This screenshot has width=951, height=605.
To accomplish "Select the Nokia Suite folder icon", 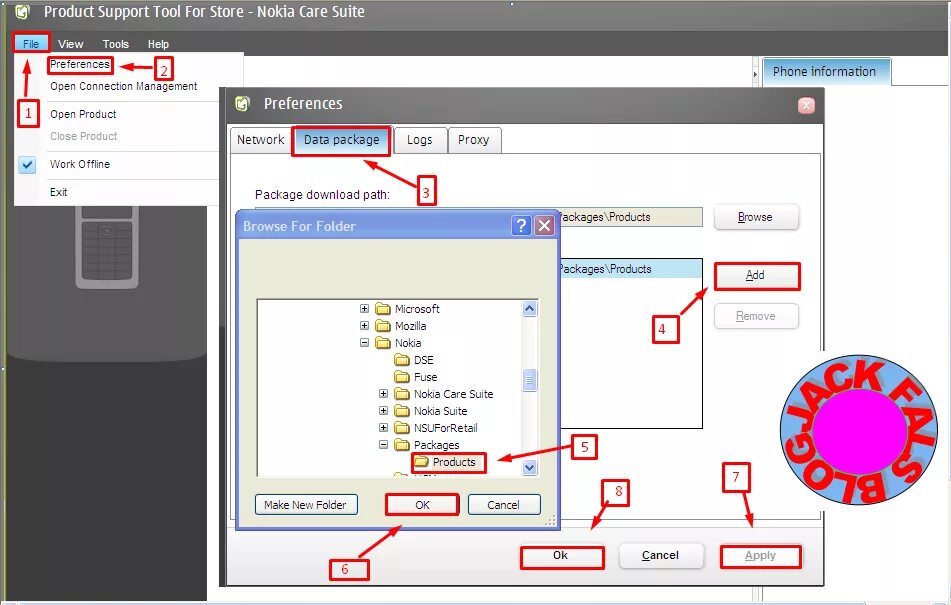I will pos(402,410).
